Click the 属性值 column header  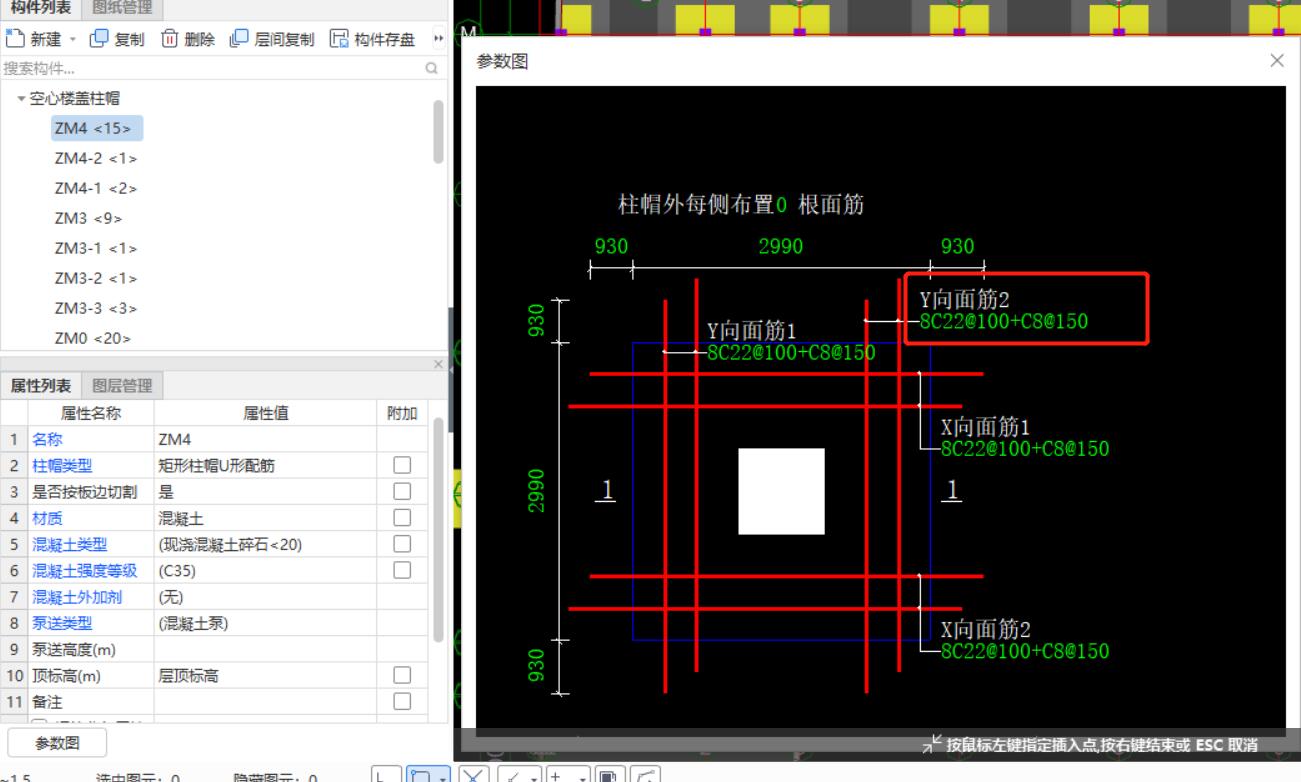point(265,413)
